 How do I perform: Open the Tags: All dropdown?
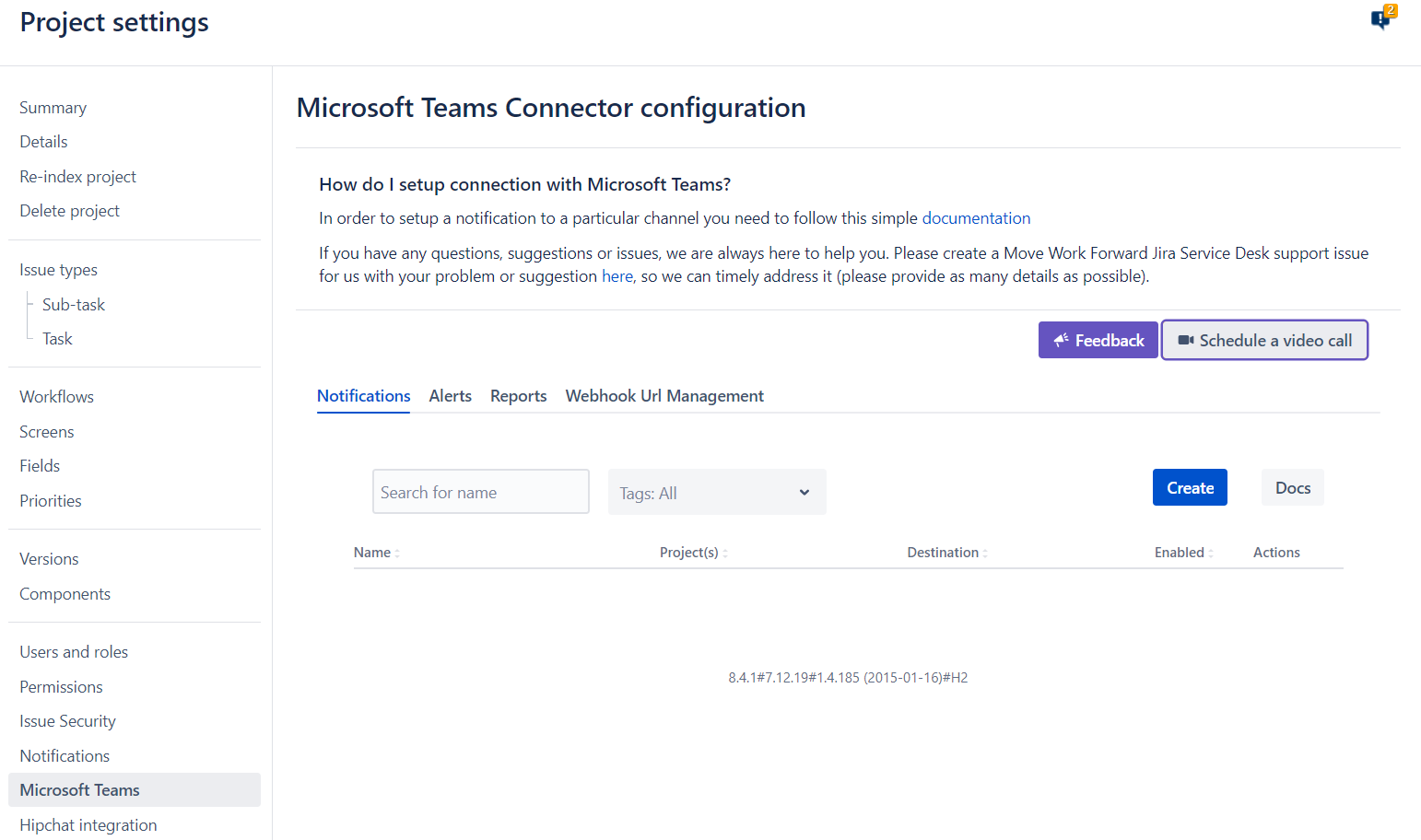coord(716,492)
